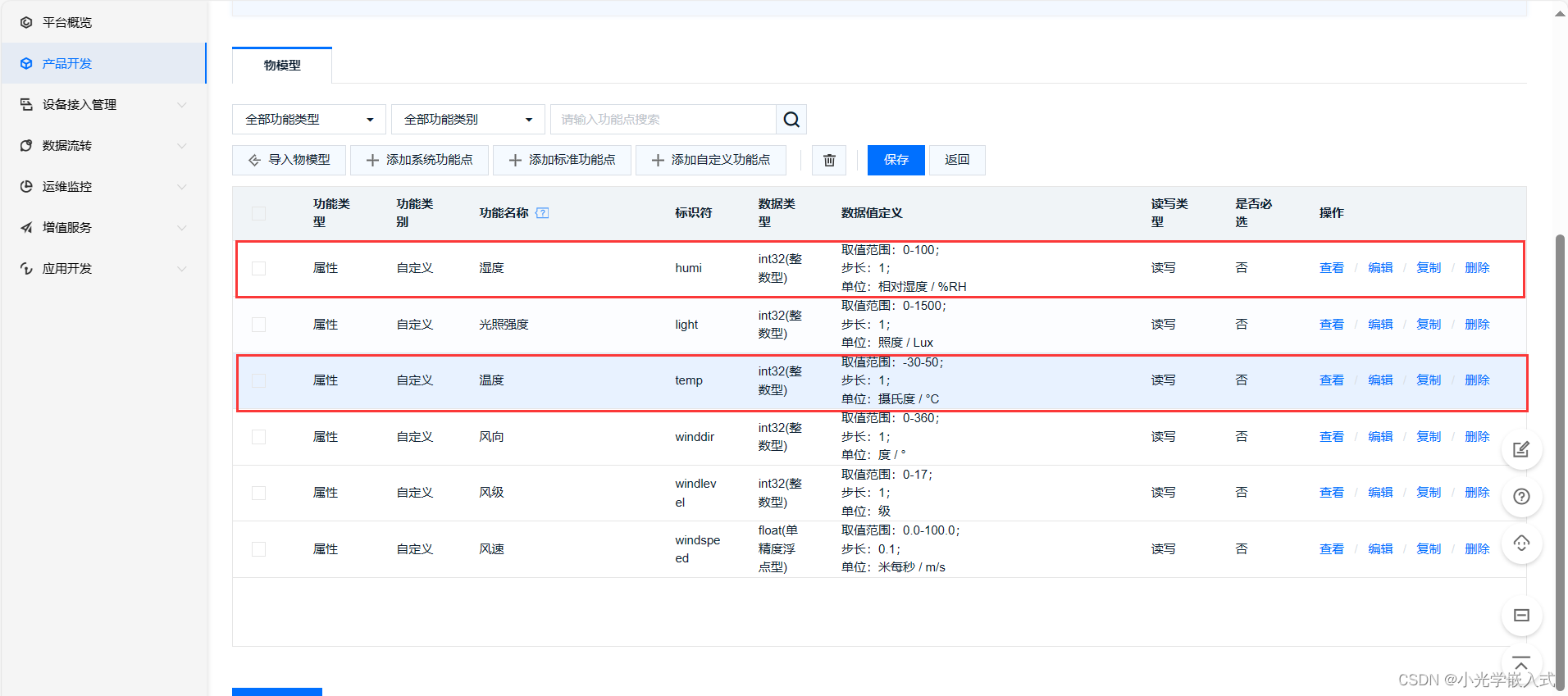Screen dimensions: 1568x696
Task: Click the 'float(单精度浮点型)' data type cell
Action: click(x=777, y=549)
